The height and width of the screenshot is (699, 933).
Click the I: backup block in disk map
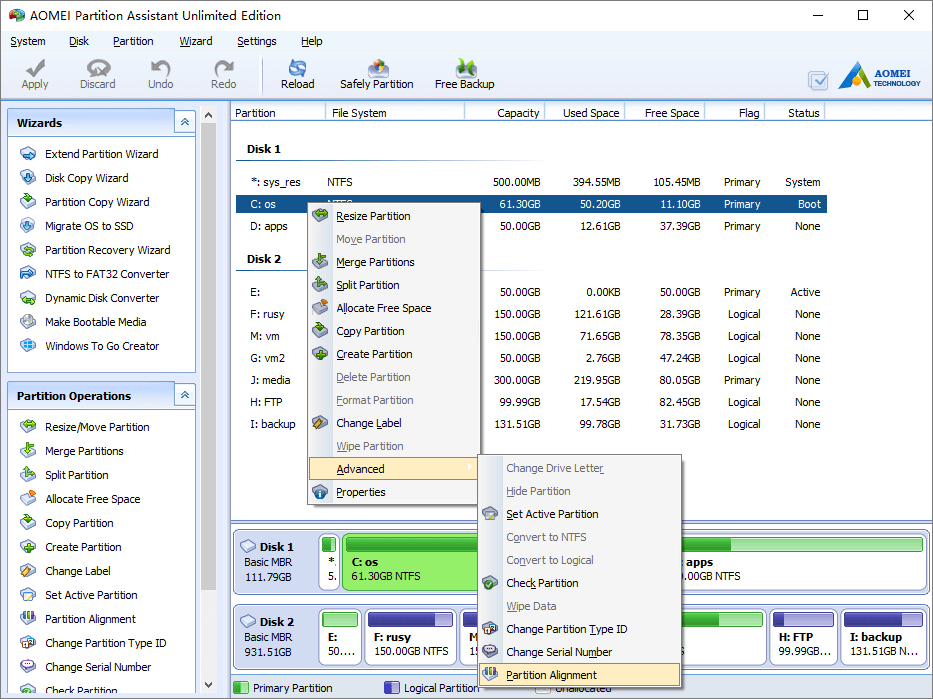(x=883, y=637)
